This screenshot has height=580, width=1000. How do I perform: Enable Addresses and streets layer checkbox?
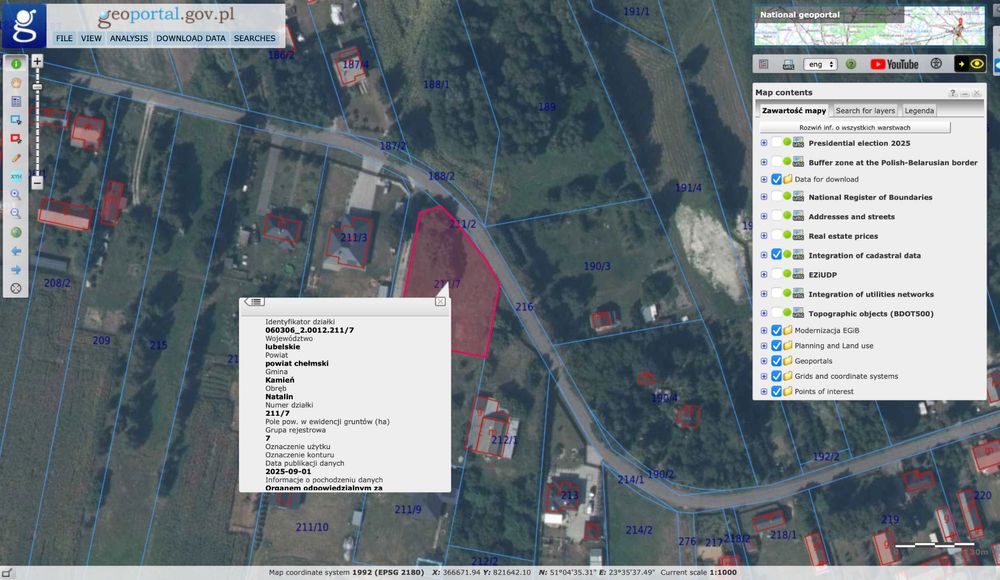[776, 216]
